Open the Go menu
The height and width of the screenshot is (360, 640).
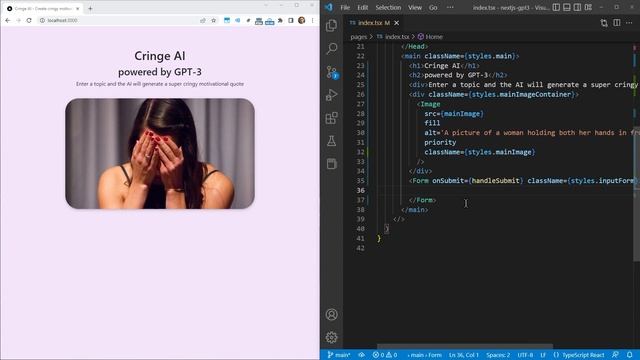pyautogui.click(x=433, y=7)
